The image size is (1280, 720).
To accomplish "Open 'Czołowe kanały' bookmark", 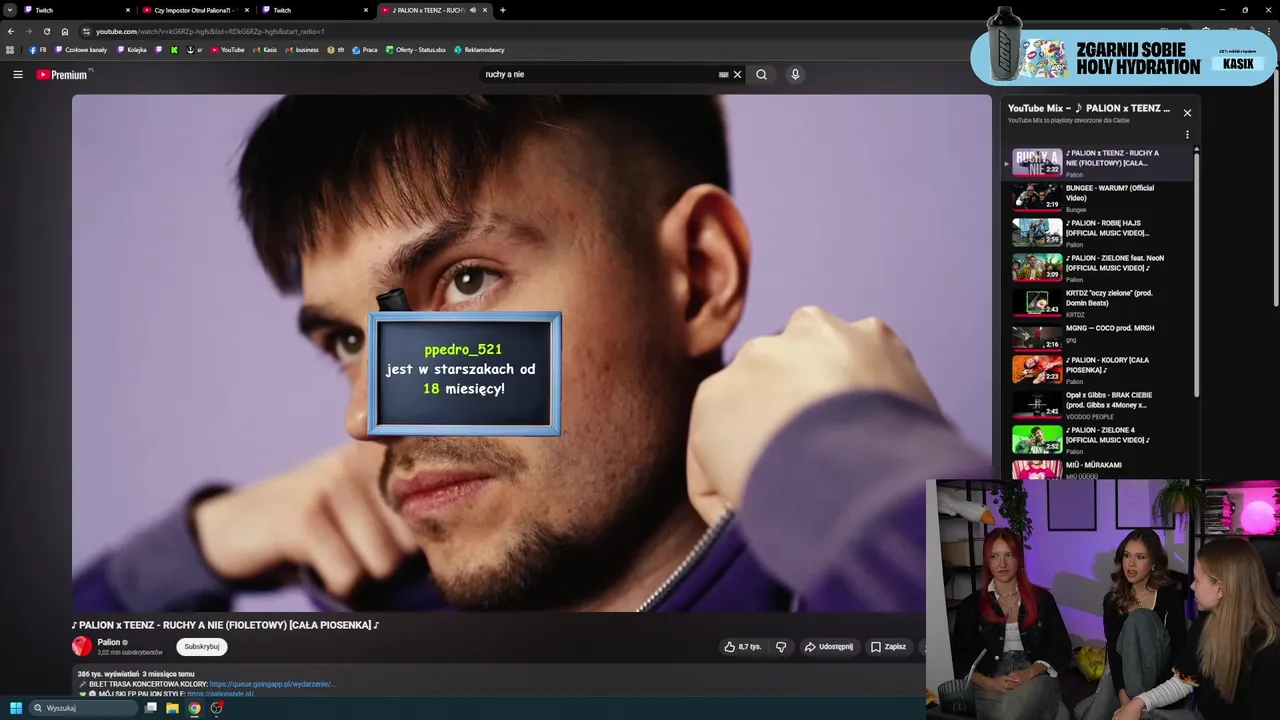I will [x=81, y=50].
